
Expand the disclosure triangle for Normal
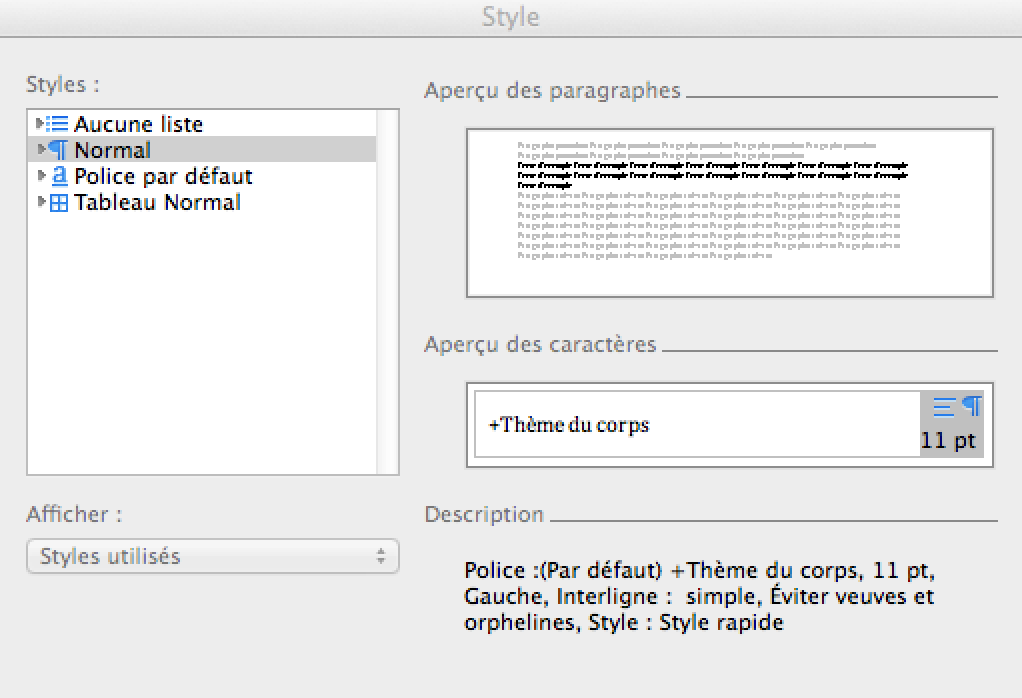pos(43,150)
